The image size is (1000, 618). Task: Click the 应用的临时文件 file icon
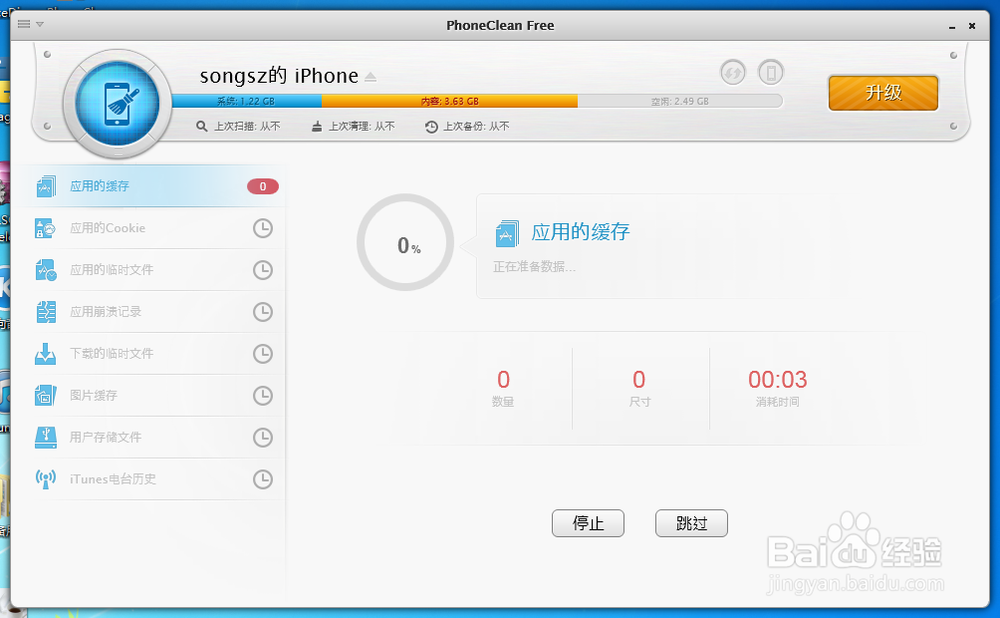point(46,270)
